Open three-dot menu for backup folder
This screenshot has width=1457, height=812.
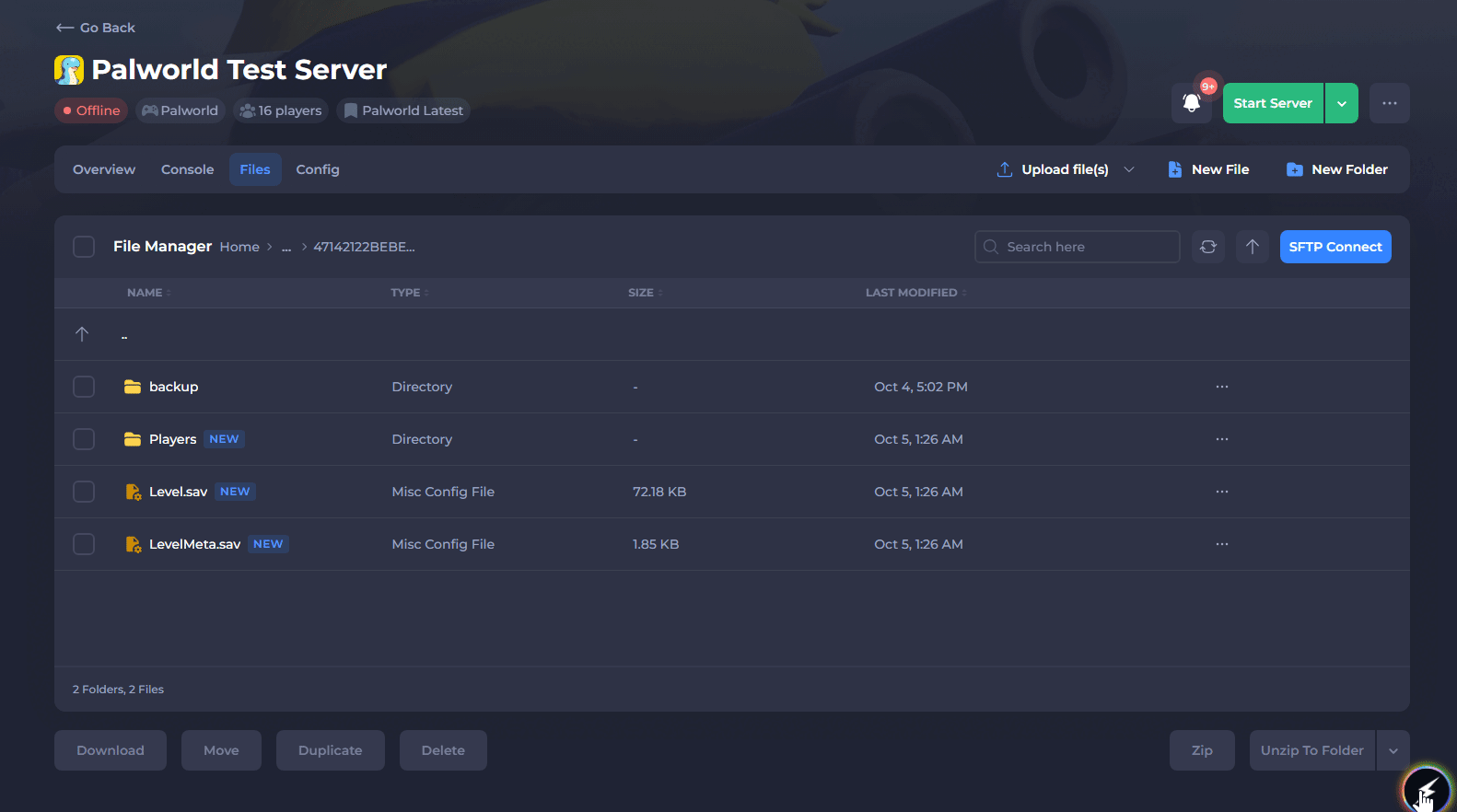point(1222,387)
